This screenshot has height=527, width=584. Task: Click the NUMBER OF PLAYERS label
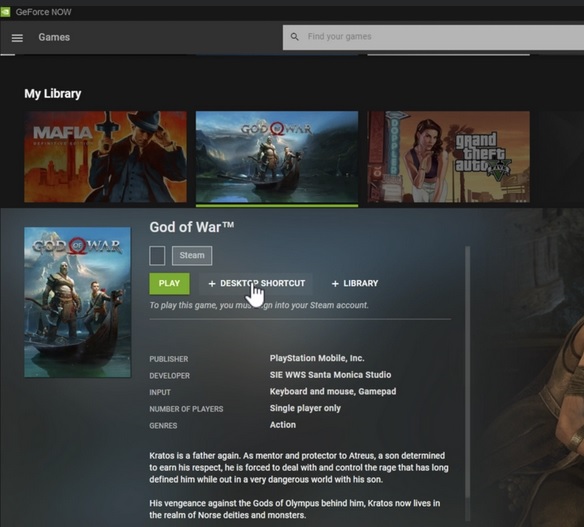(186, 409)
